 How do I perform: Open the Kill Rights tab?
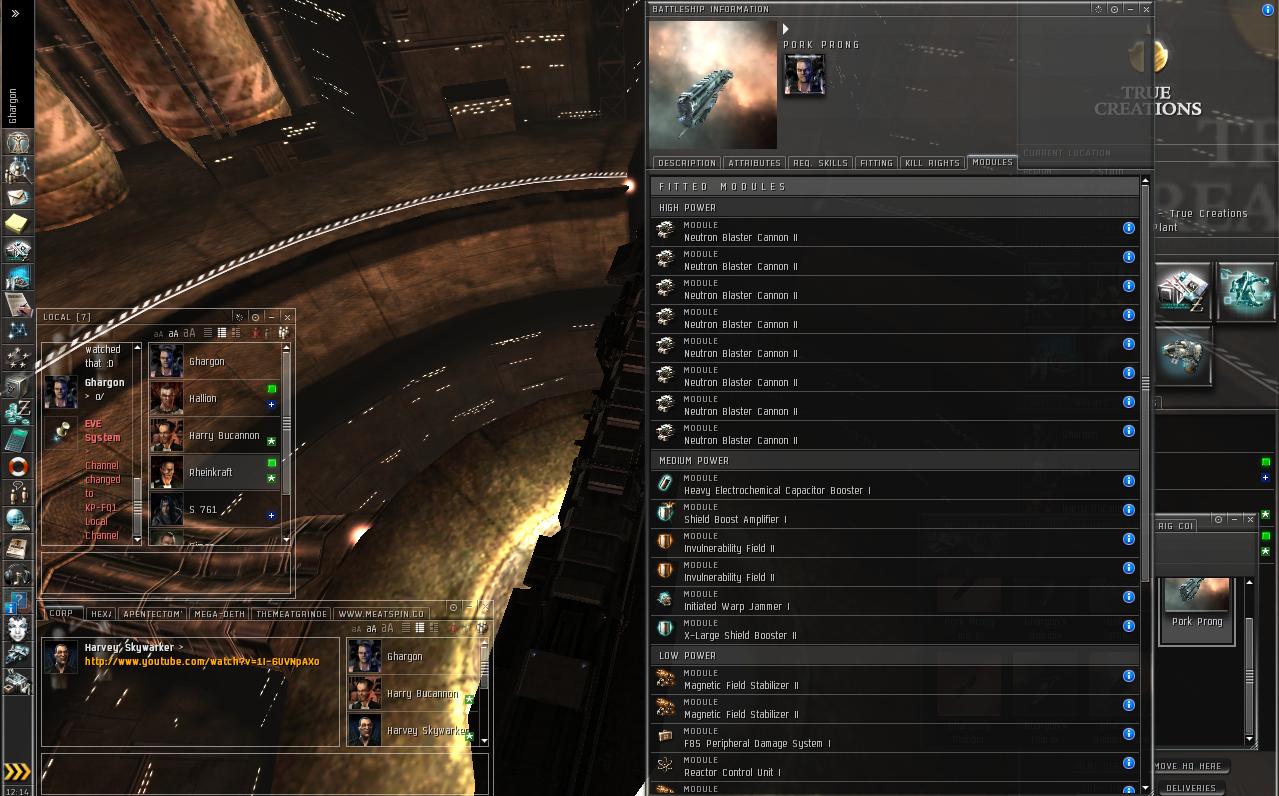pos(932,163)
